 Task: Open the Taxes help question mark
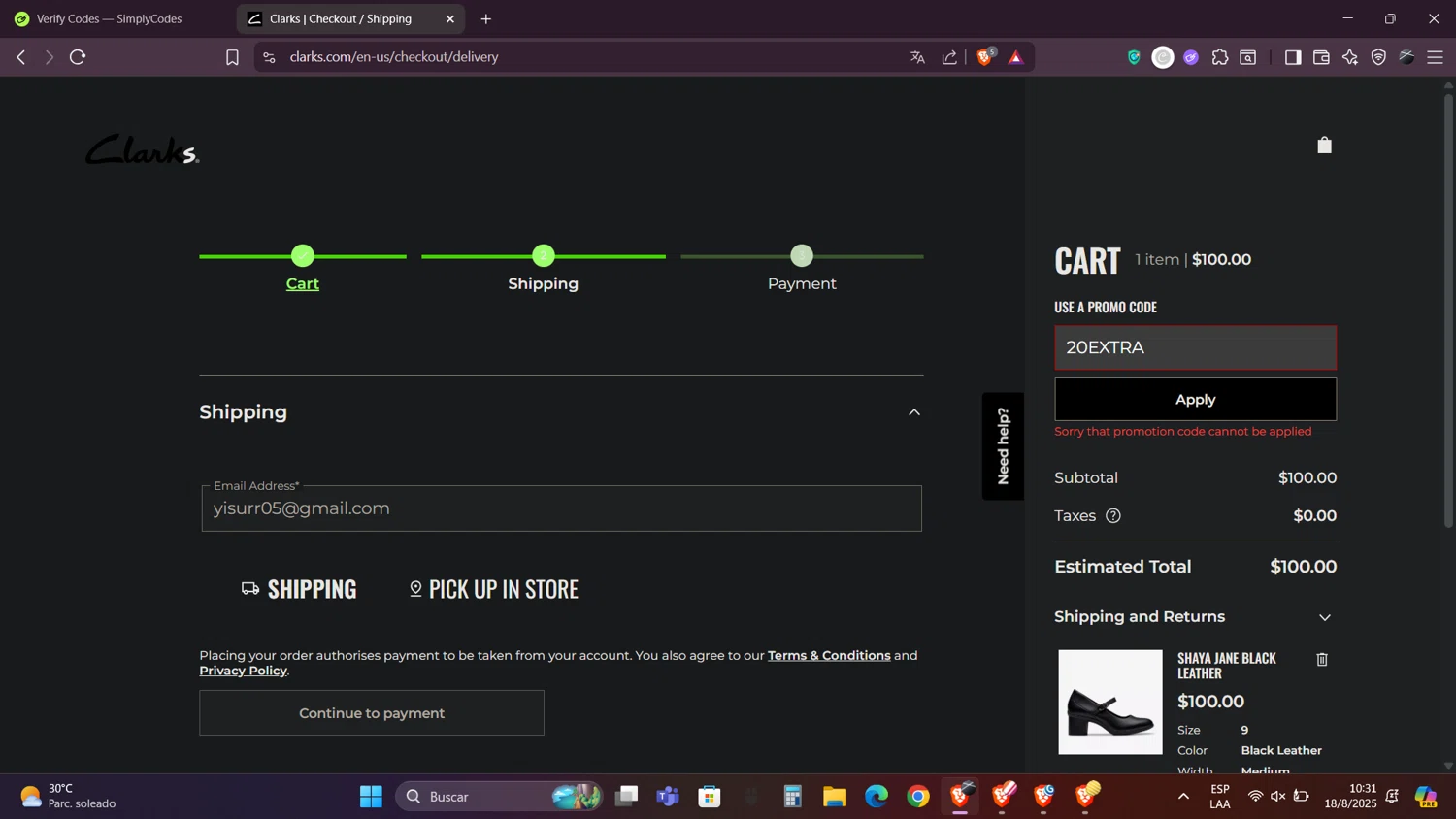click(1113, 516)
